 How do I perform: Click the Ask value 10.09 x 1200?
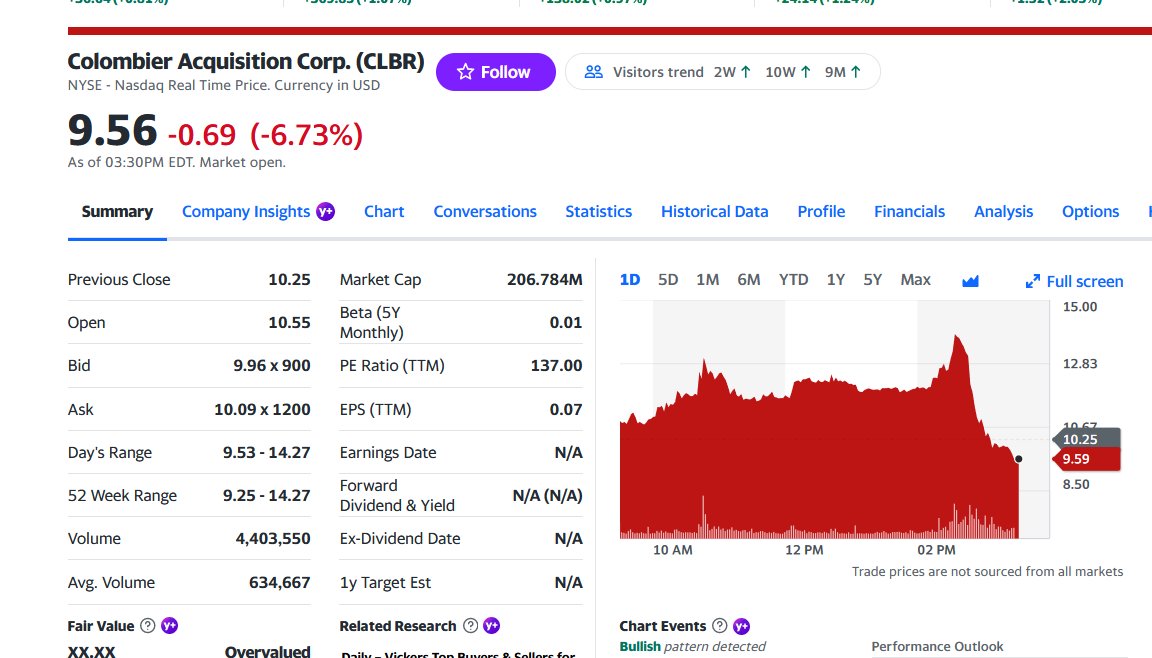262,410
